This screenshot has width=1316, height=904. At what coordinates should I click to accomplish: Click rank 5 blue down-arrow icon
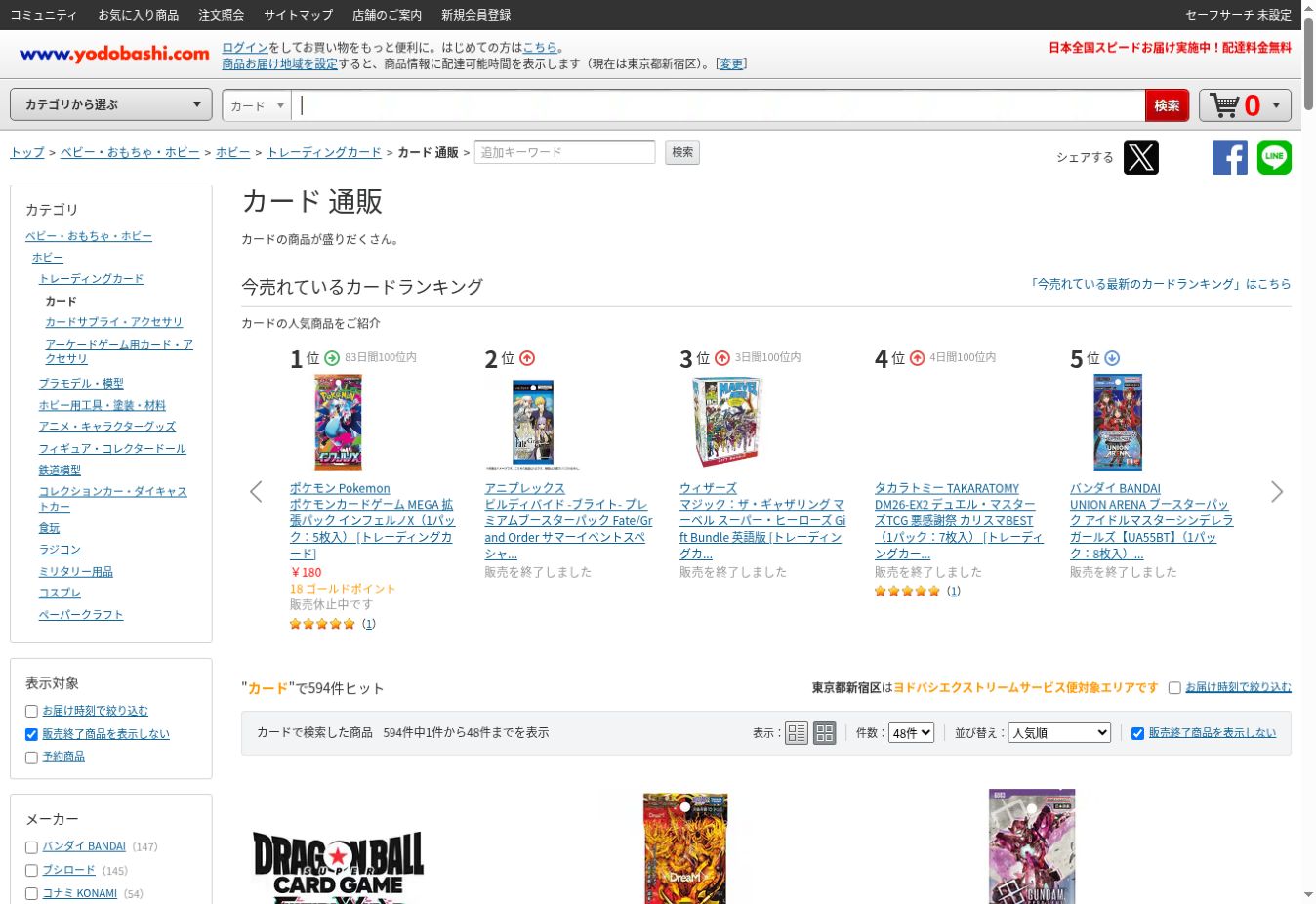1112,358
